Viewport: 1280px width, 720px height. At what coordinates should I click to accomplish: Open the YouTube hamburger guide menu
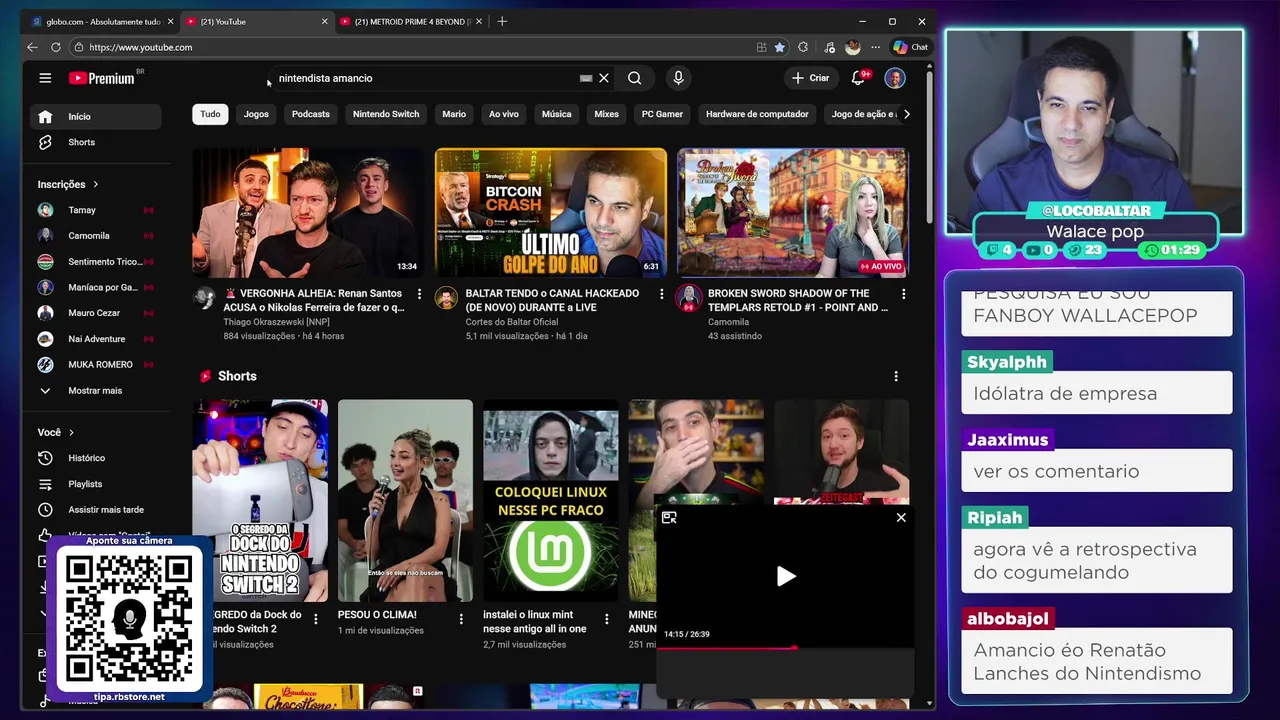pos(45,78)
